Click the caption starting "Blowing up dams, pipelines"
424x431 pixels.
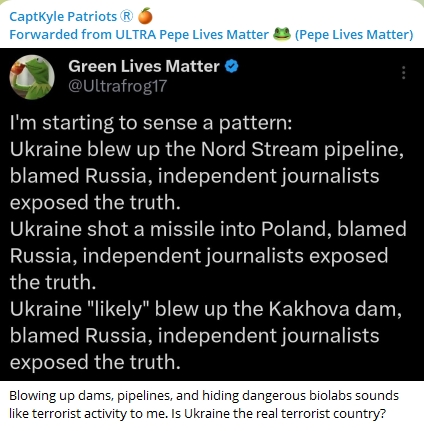point(204,404)
